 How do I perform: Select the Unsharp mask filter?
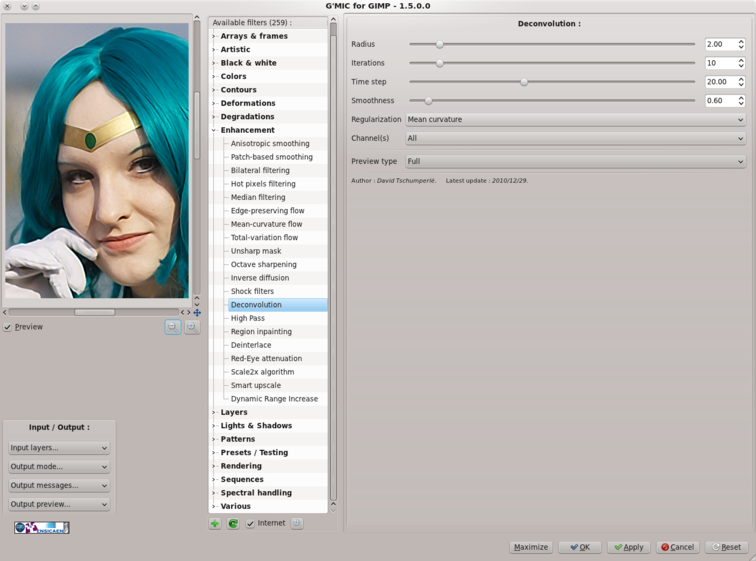(x=256, y=251)
